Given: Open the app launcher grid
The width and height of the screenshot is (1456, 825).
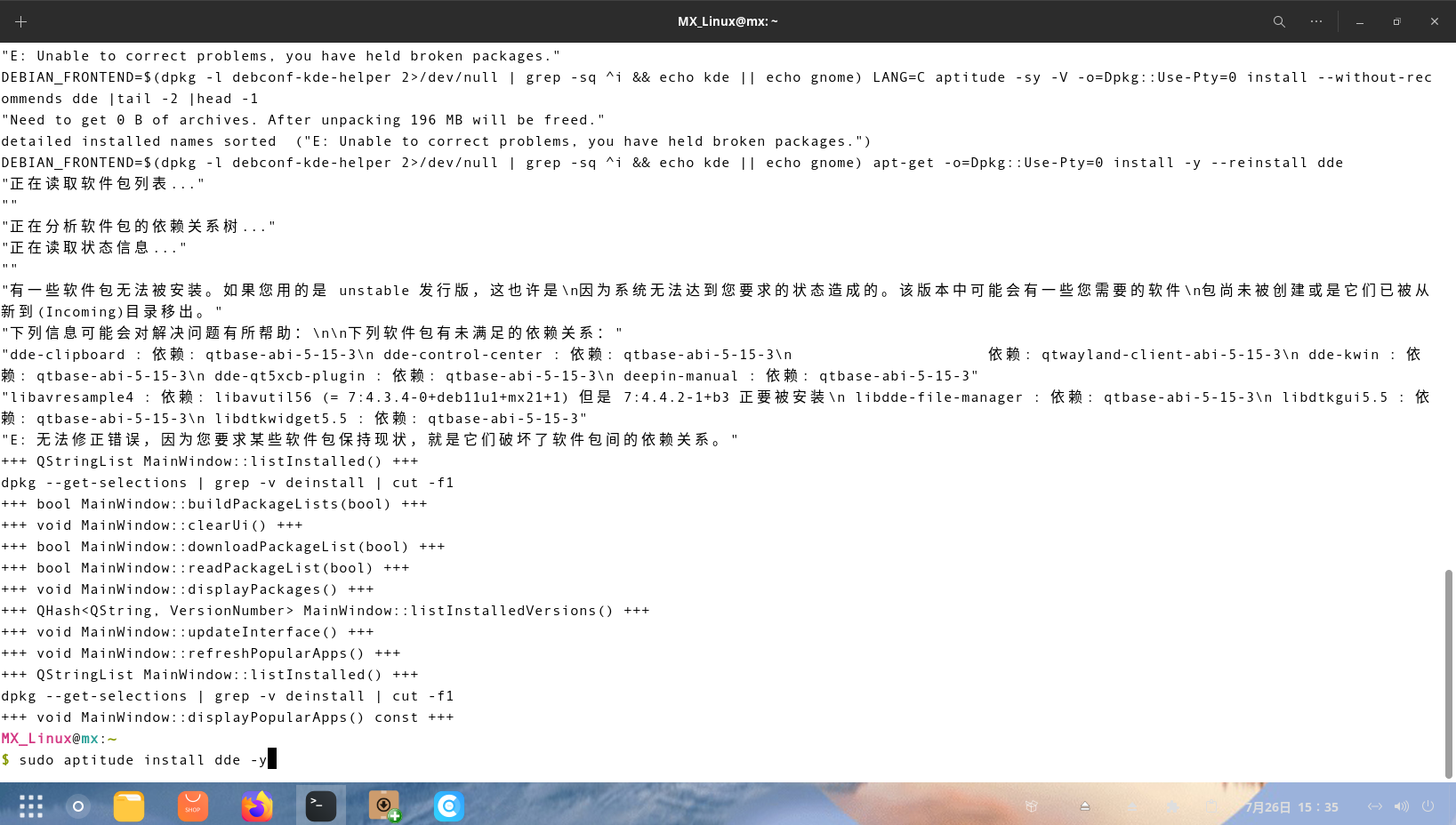Looking at the screenshot, I should pyautogui.click(x=31, y=806).
